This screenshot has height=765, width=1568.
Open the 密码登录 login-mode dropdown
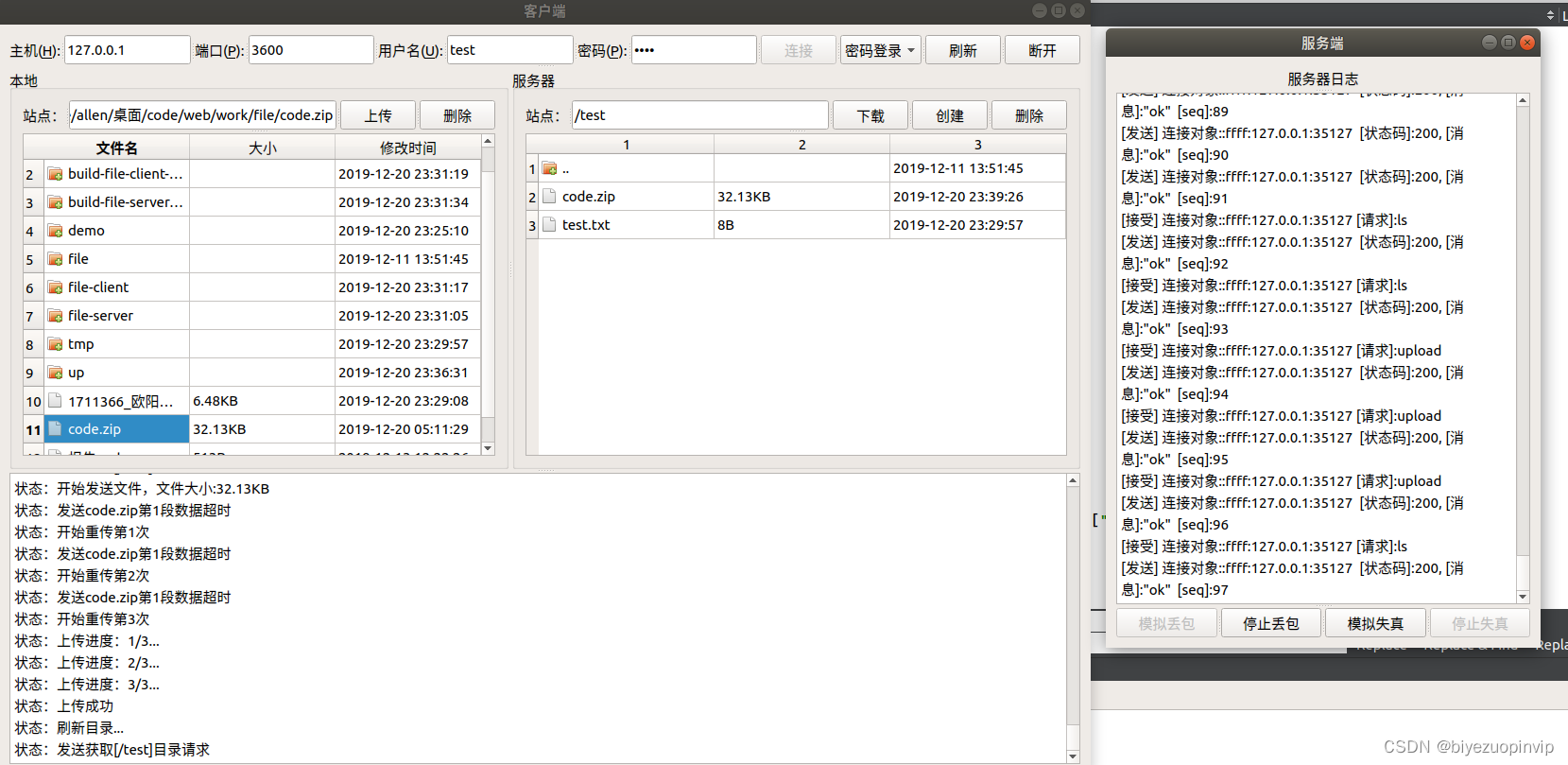click(x=881, y=50)
